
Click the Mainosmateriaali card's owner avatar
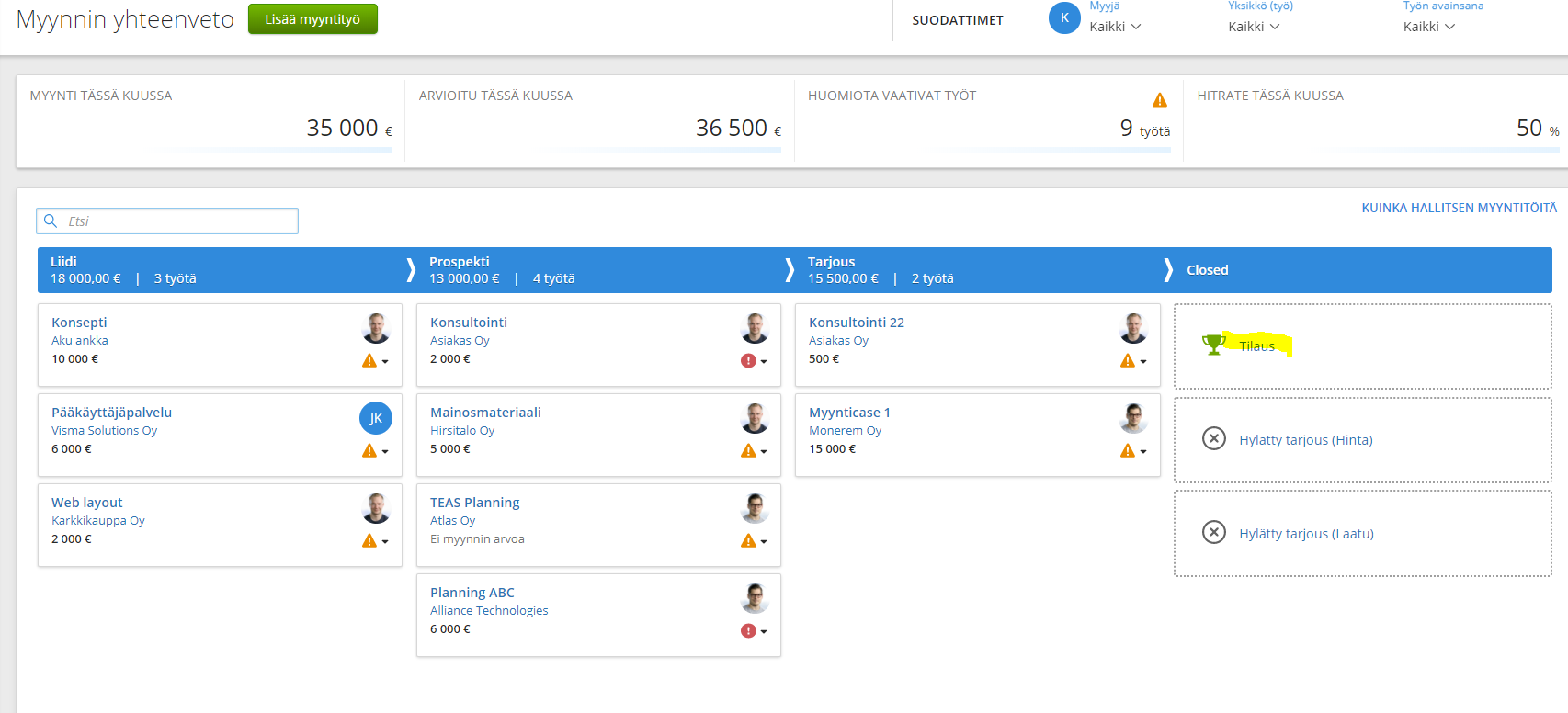click(x=755, y=418)
